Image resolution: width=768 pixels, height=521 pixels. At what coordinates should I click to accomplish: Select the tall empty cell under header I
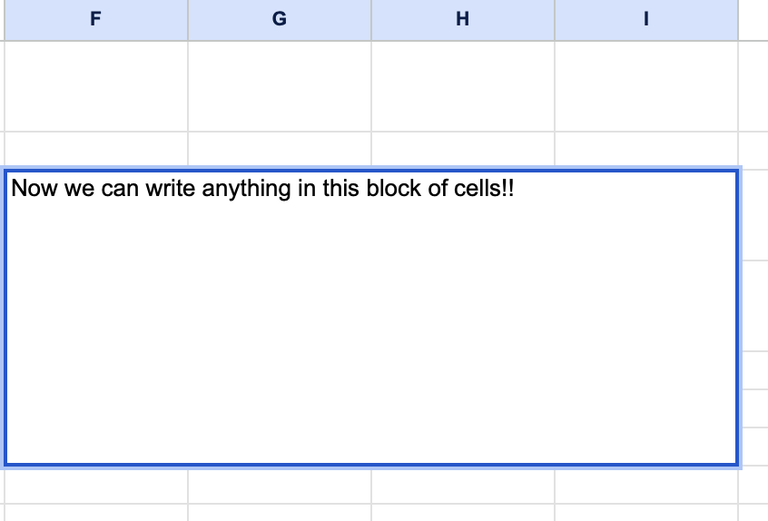coord(646,86)
